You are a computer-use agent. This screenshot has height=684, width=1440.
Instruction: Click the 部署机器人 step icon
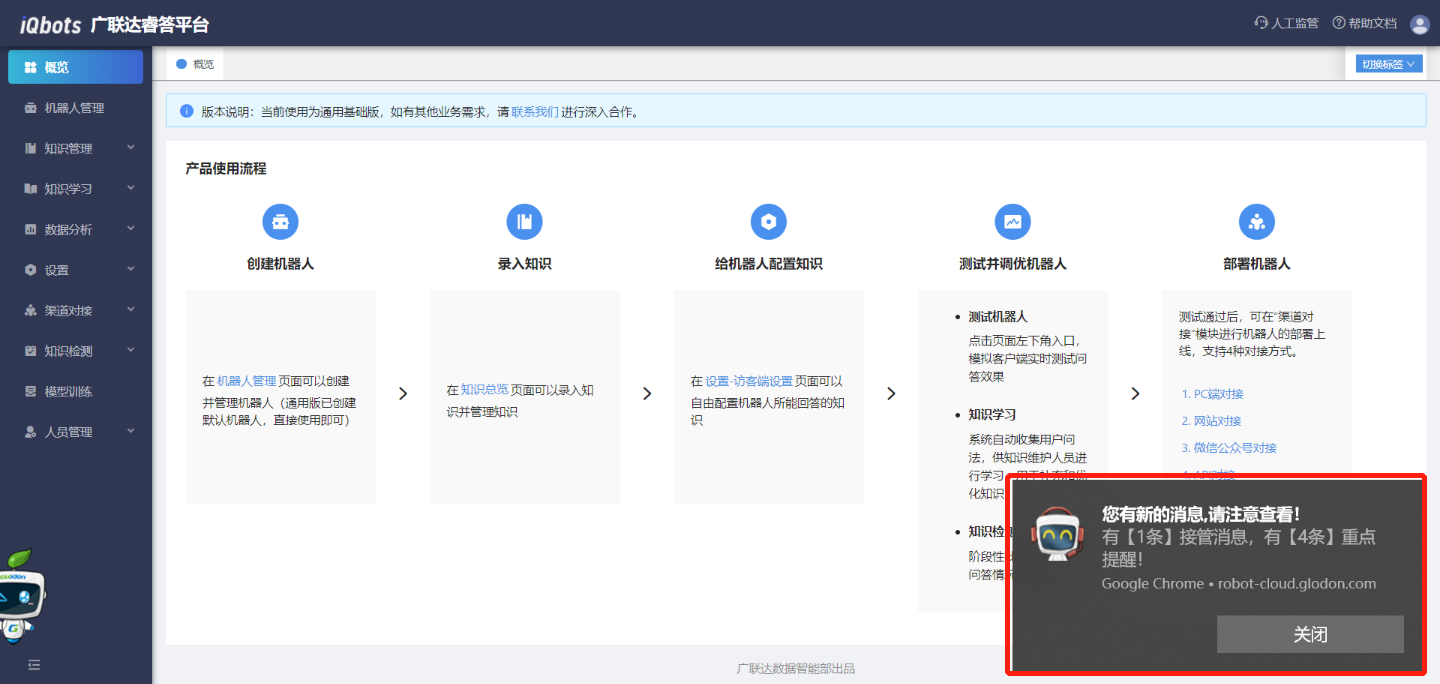coord(1256,222)
